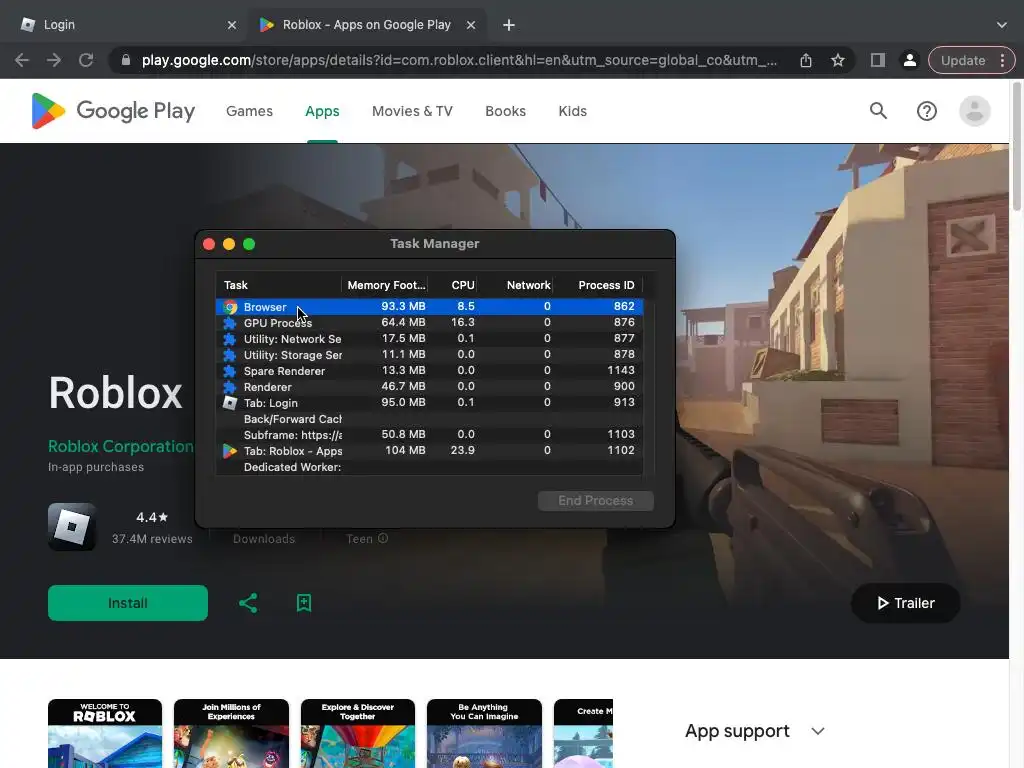Image resolution: width=1024 pixels, height=768 pixels.
Task: Sort by Task column header
Action: click(279, 285)
